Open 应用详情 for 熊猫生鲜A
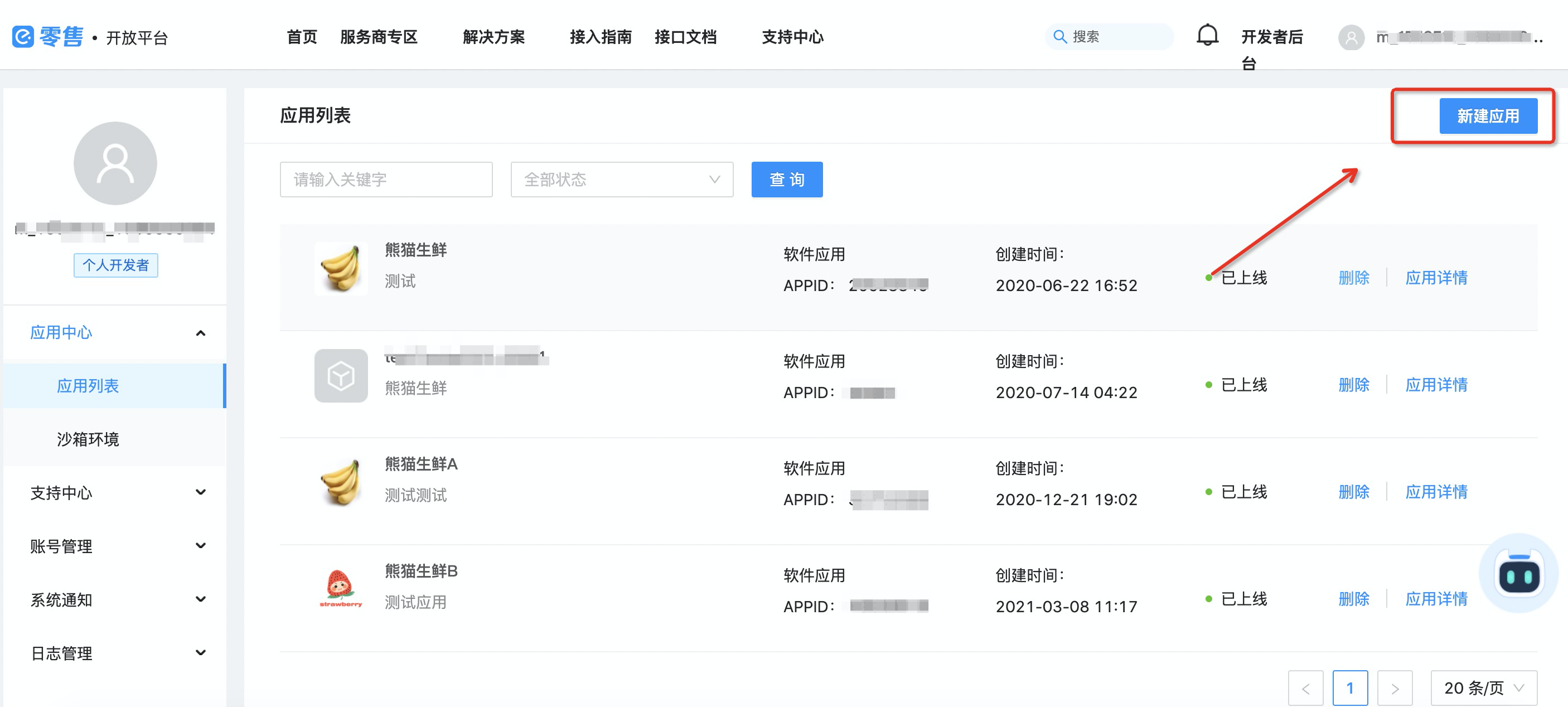 pyautogui.click(x=1435, y=492)
